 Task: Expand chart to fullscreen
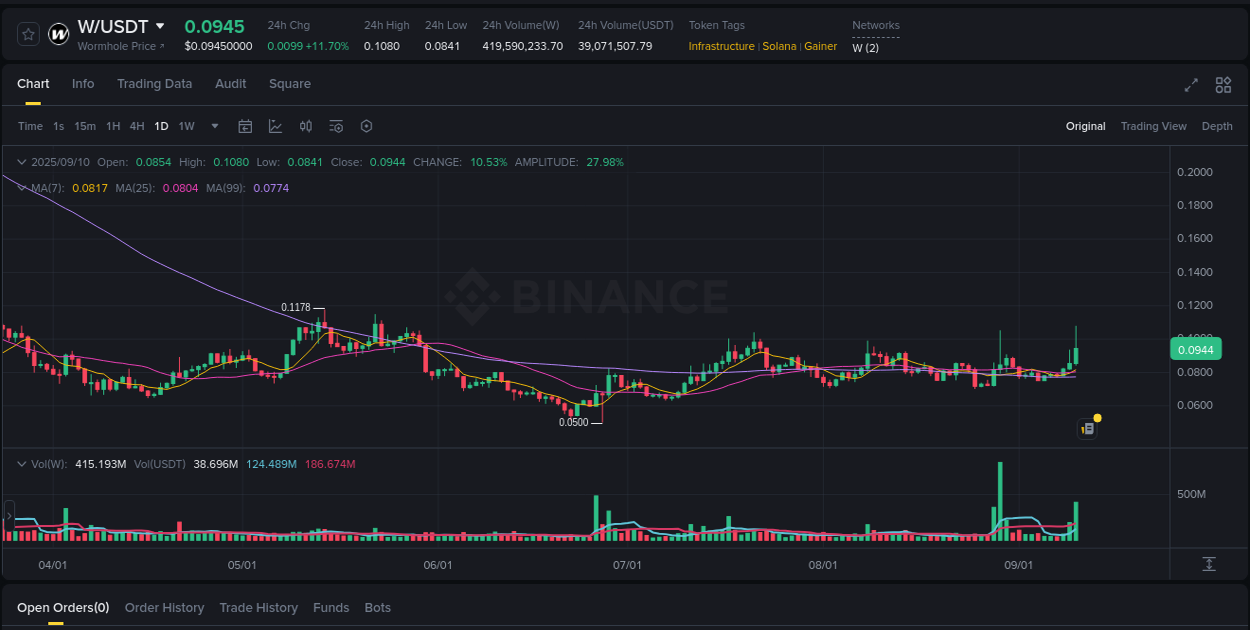1191,85
